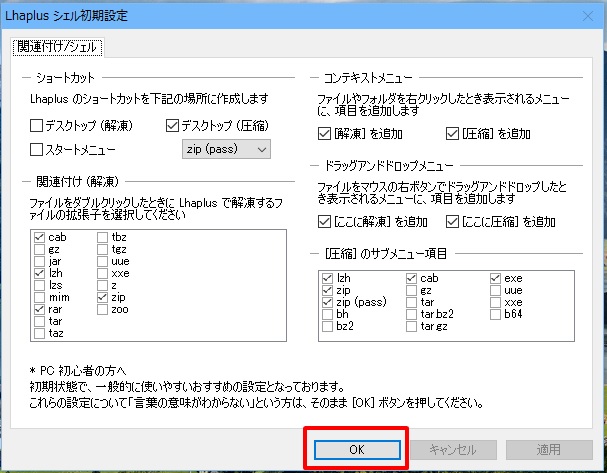Uncheck zip (pass) in the compress submenu list
Screen dimensions: 607x473
(328, 302)
